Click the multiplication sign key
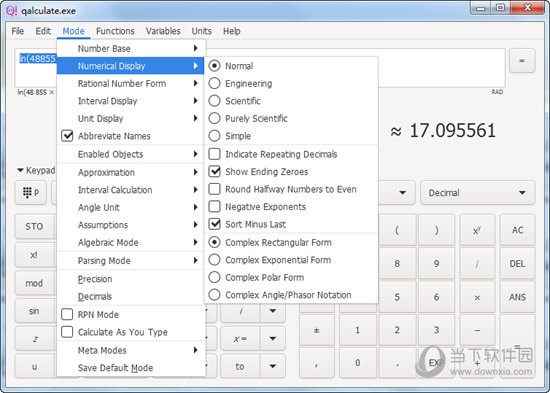Image resolution: width=550 pixels, height=393 pixels. [477, 297]
